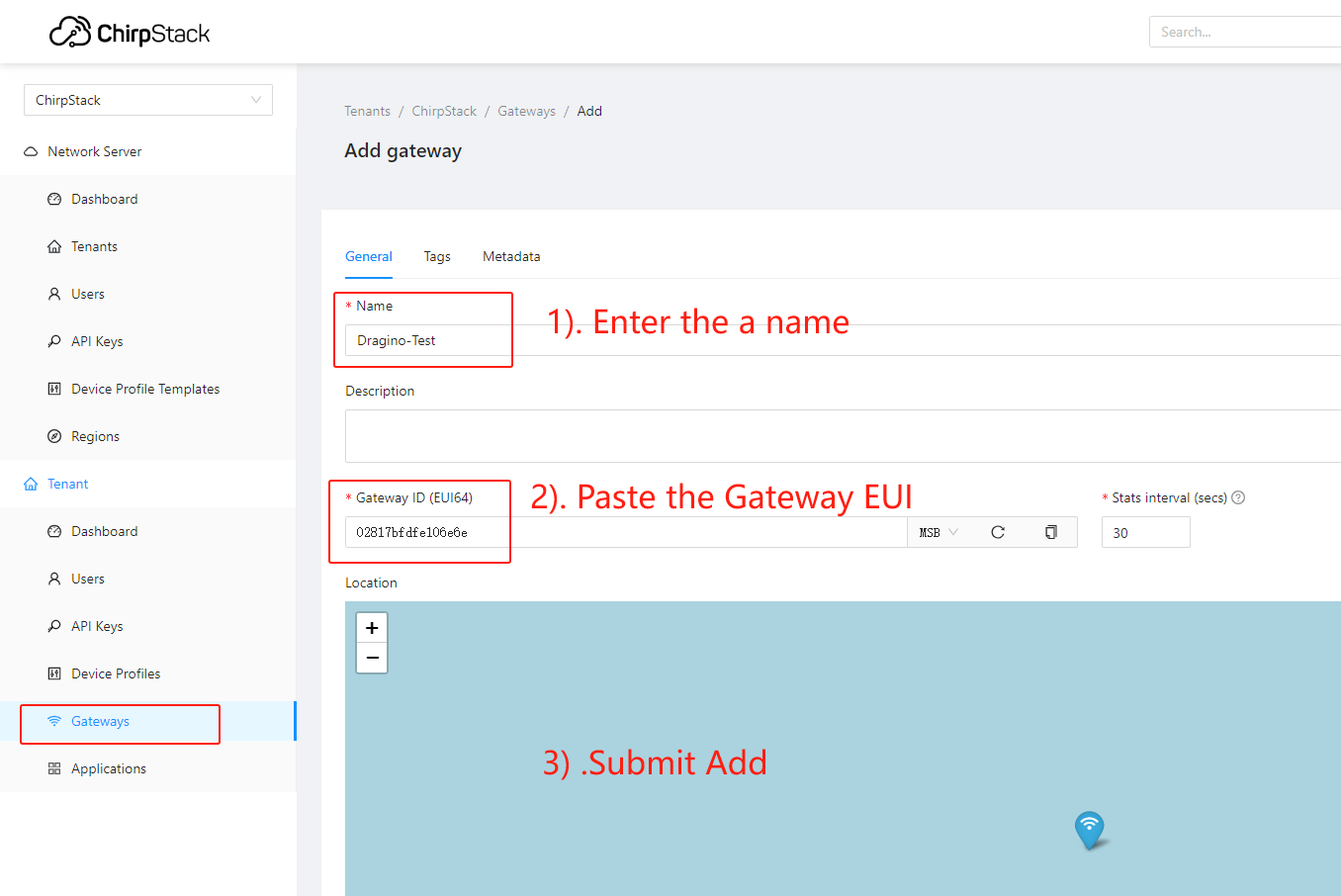
Task: Click the gateway Name input field
Action: 843,340
